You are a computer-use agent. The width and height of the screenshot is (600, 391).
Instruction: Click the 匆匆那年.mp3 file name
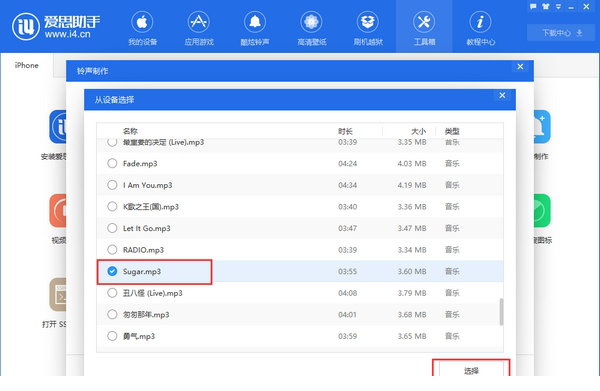[146, 315]
